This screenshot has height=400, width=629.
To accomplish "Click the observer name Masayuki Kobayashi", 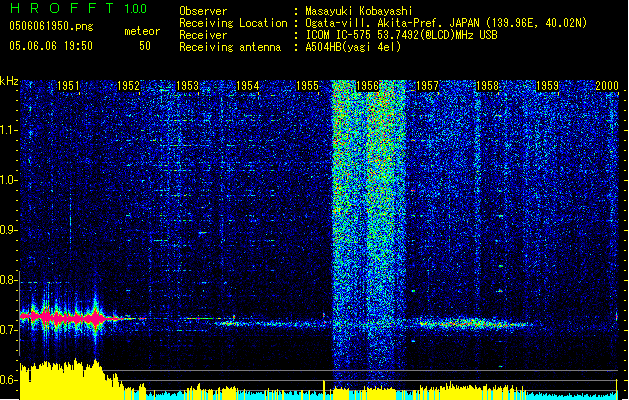I will (x=359, y=11).
